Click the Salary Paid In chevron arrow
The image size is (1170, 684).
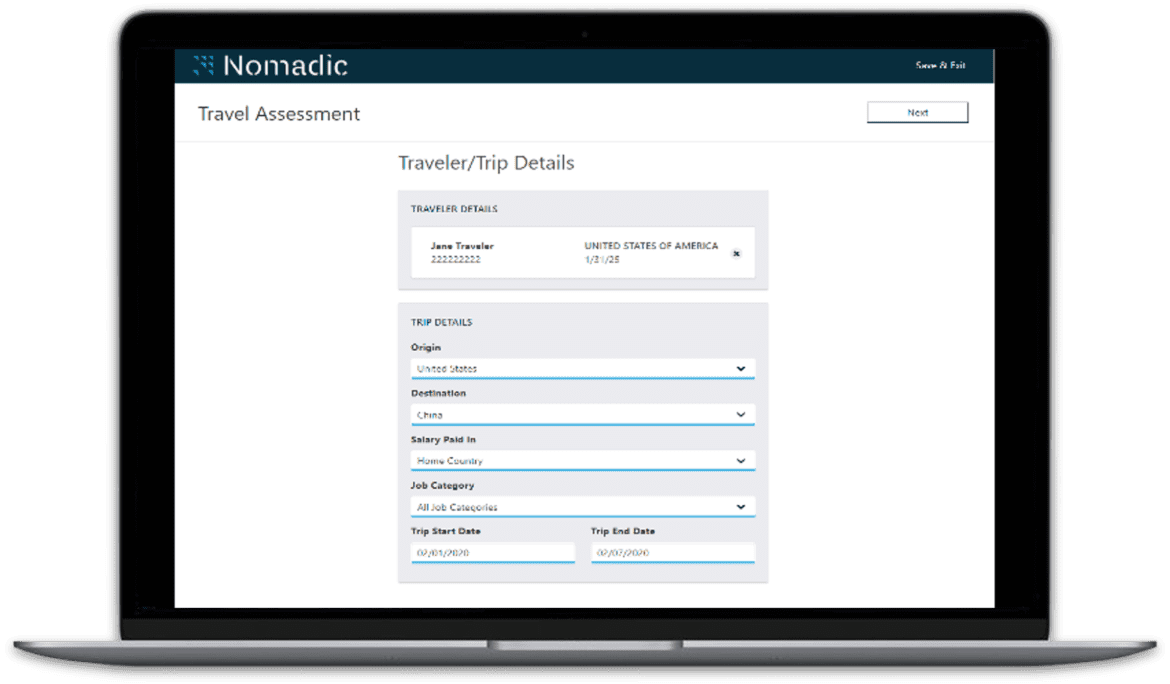click(742, 460)
